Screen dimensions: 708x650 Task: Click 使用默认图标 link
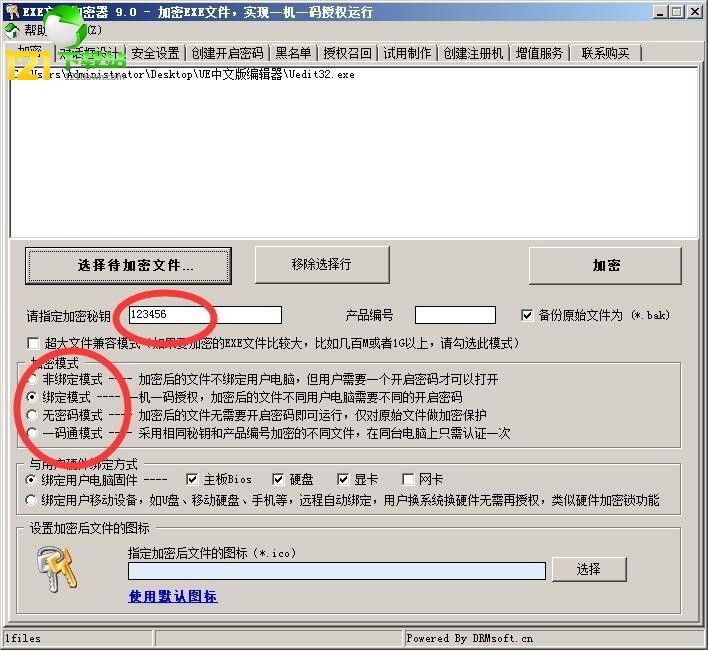point(173,597)
